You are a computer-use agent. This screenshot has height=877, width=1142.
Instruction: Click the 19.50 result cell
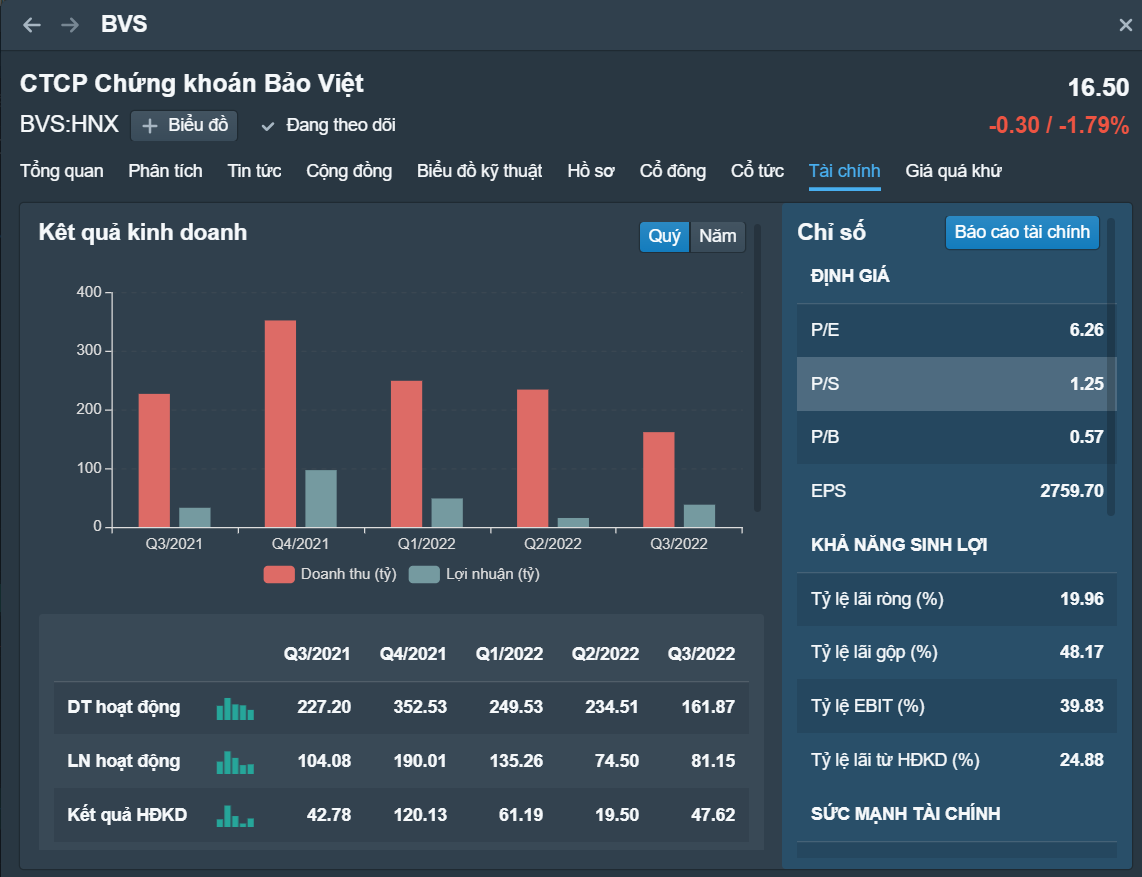pyautogui.click(x=617, y=815)
